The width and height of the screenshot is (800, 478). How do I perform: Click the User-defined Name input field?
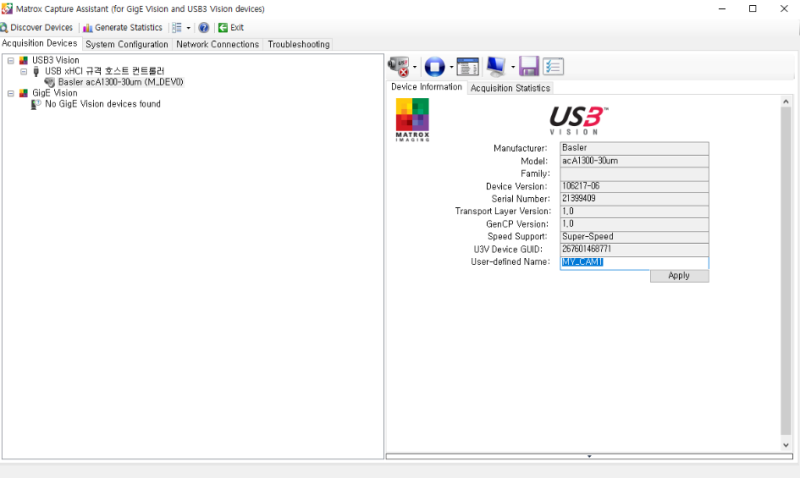(x=634, y=262)
